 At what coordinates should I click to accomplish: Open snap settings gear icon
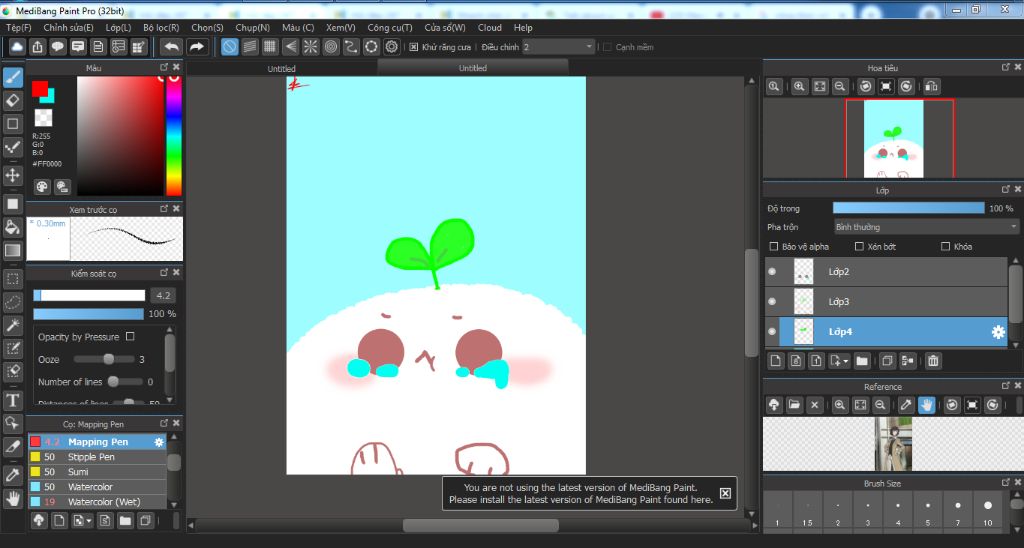point(391,46)
